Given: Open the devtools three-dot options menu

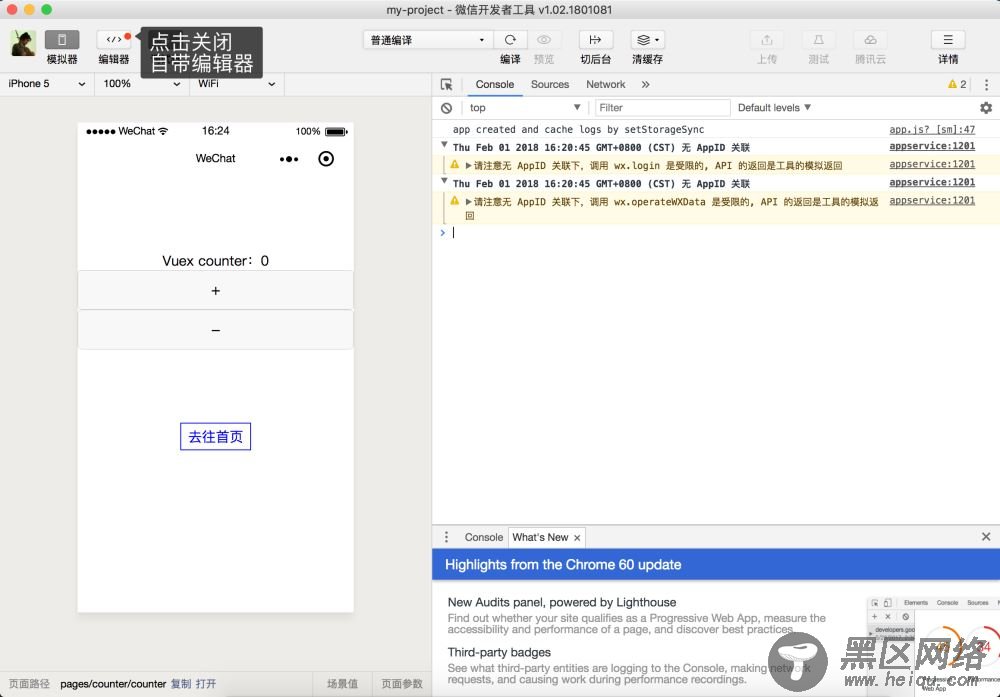Looking at the screenshot, I should click(986, 84).
